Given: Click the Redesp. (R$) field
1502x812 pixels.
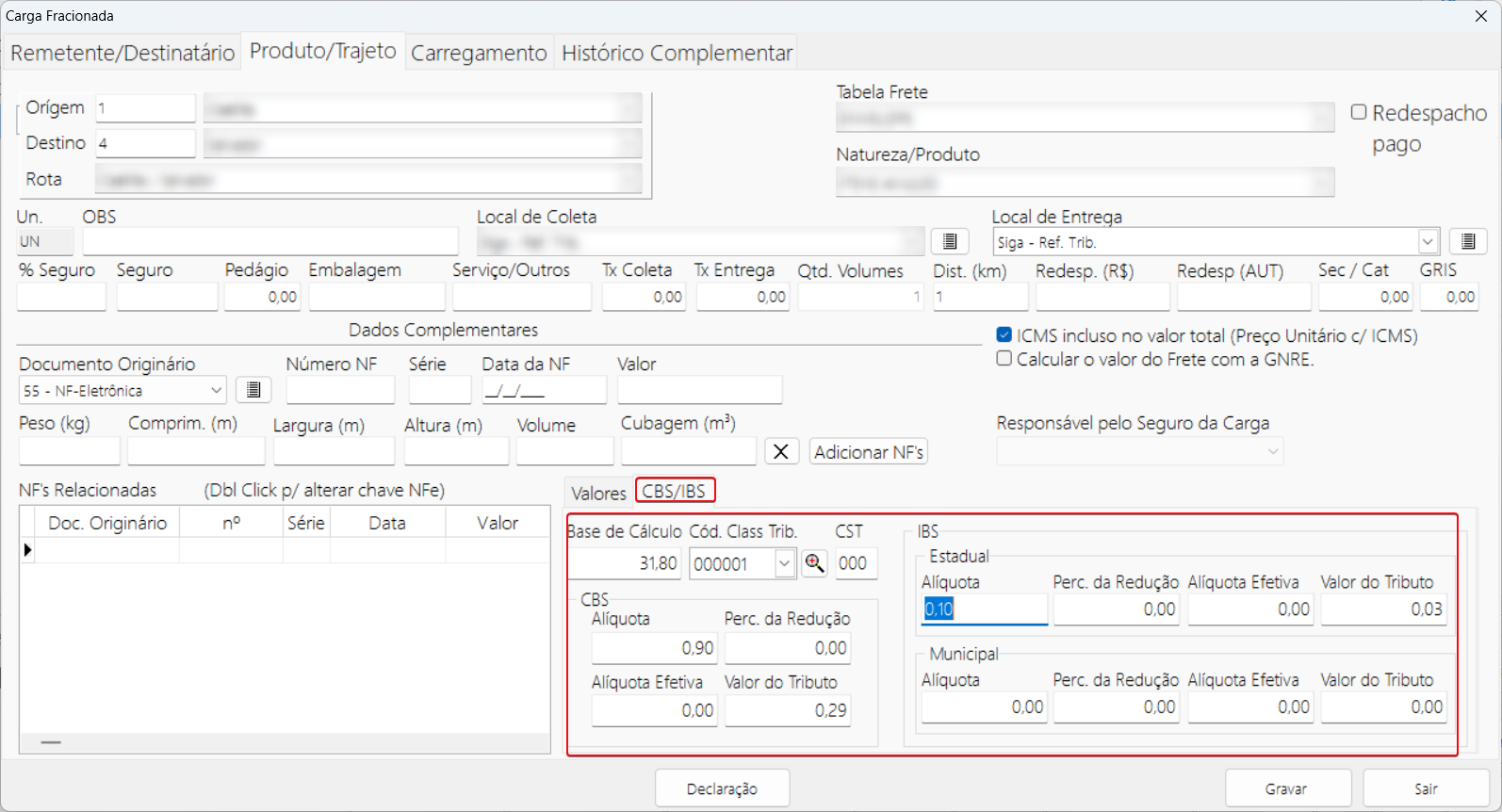Looking at the screenshot, I should point(1102,297).
